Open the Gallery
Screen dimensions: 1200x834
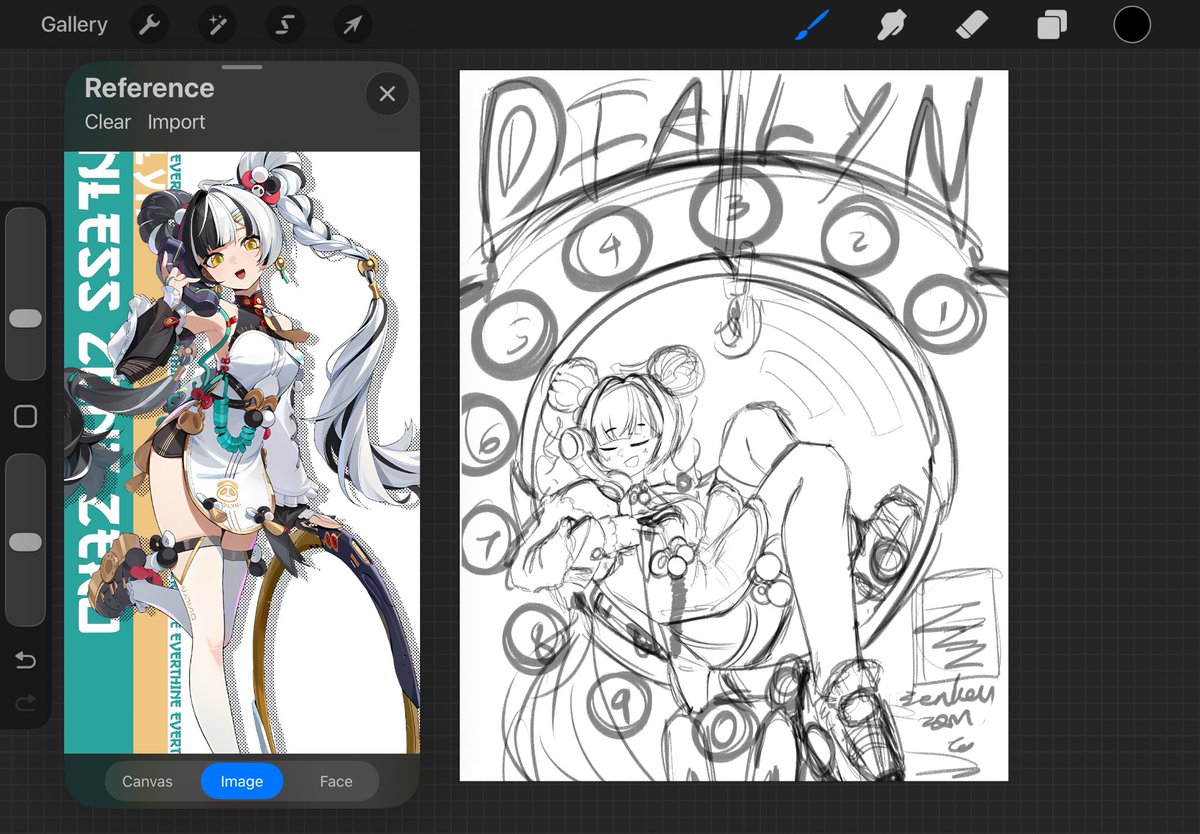pyautogui.click(x=74, y=25)
